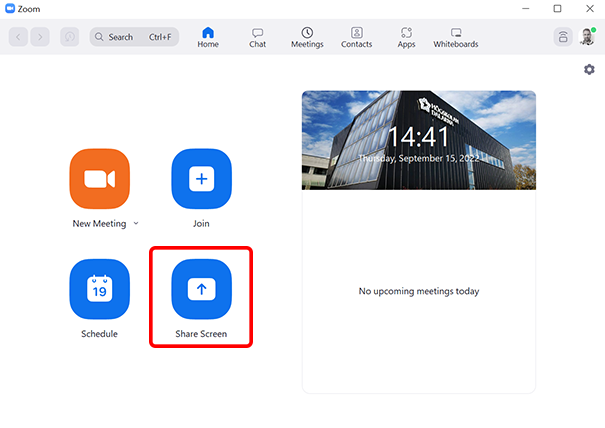Click the blue Join plus icon
This screenshot has width=605, height=428.
201,179
